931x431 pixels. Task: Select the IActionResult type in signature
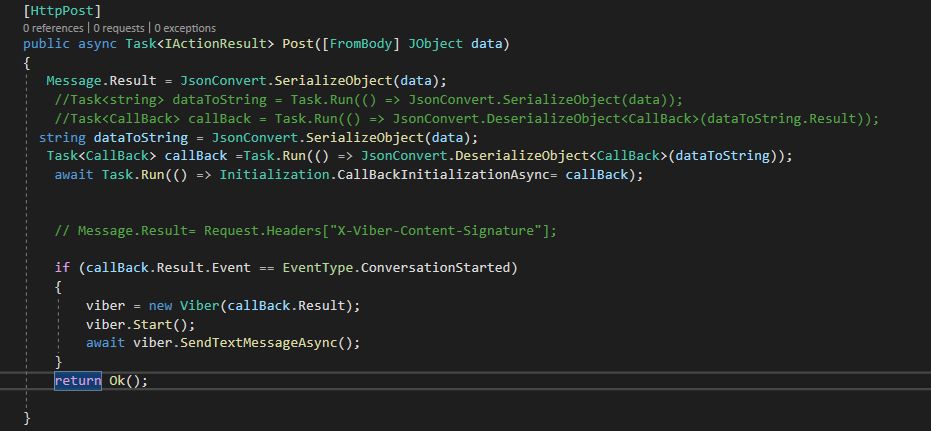click(x=215, y=44)
